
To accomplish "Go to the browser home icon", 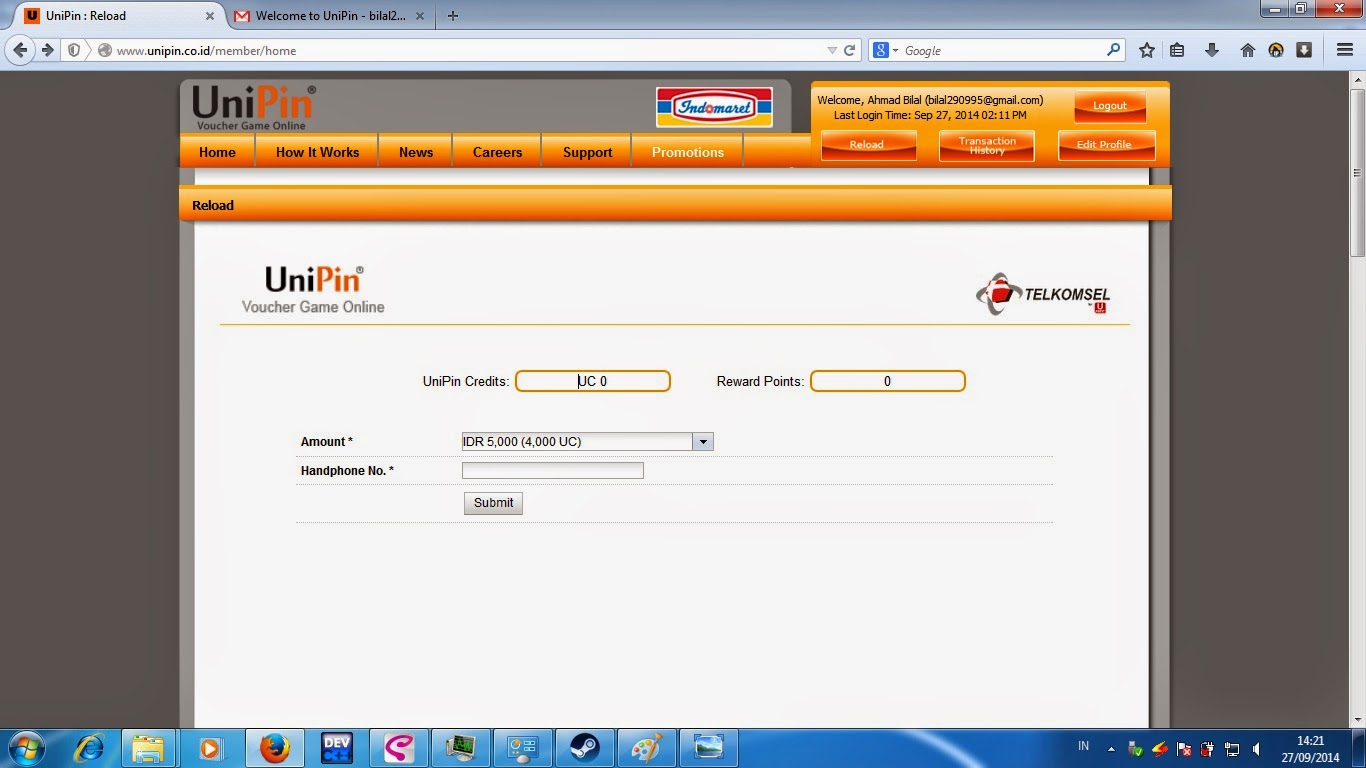I will (x=1247, y=50).
